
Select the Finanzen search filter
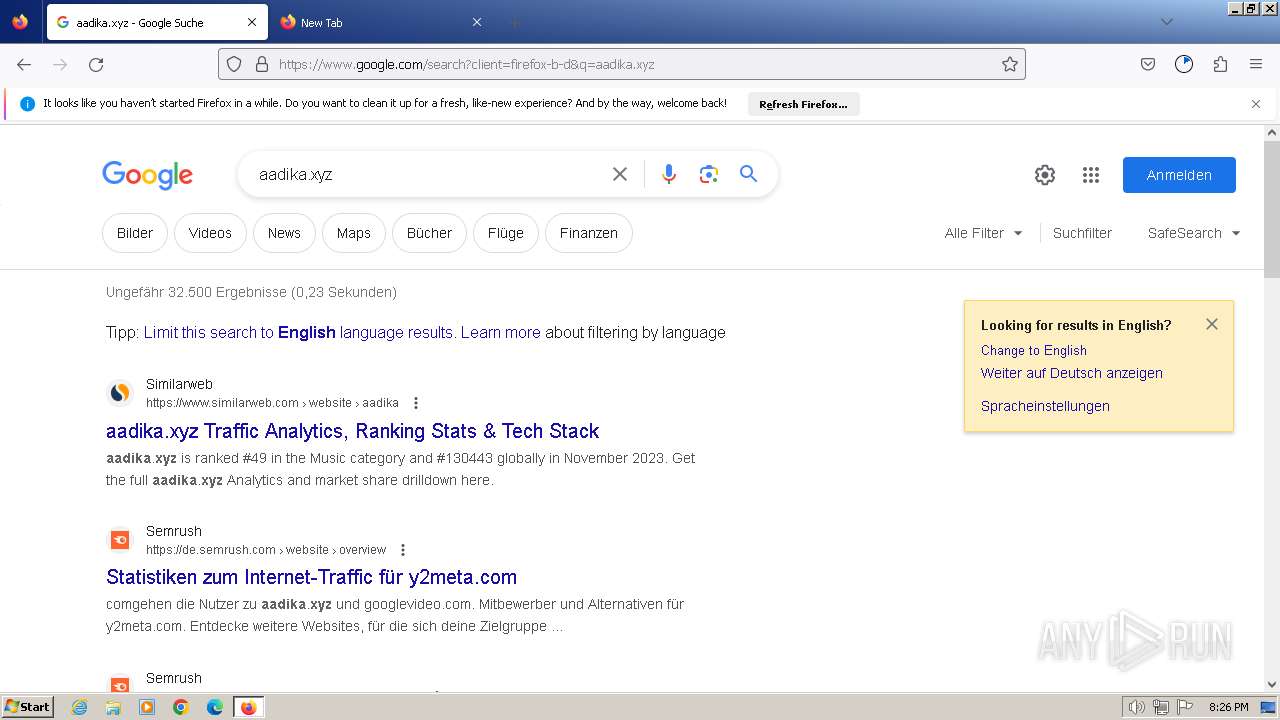[589, 233]
